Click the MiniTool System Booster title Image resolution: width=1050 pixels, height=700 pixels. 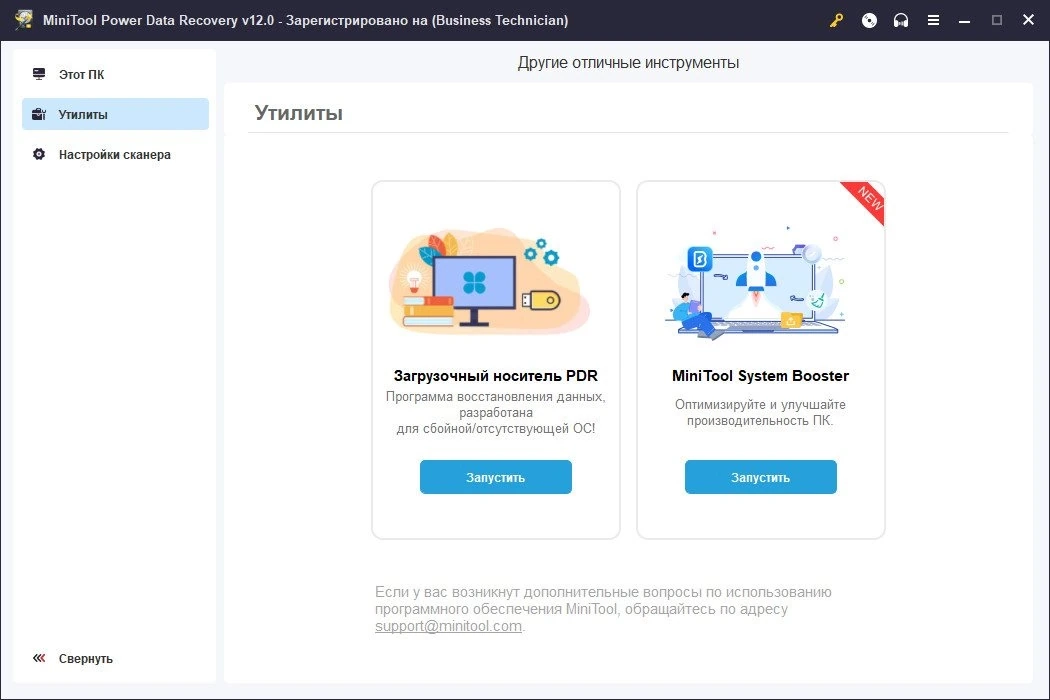pos(760,376)
